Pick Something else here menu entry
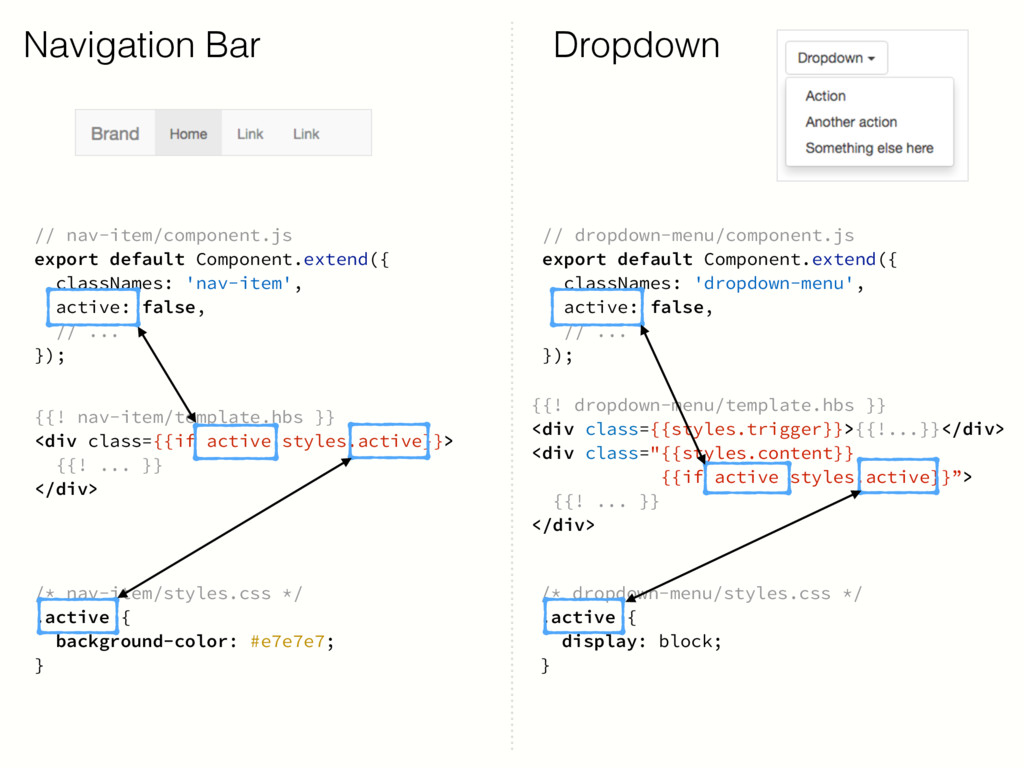 coord(869,148)
